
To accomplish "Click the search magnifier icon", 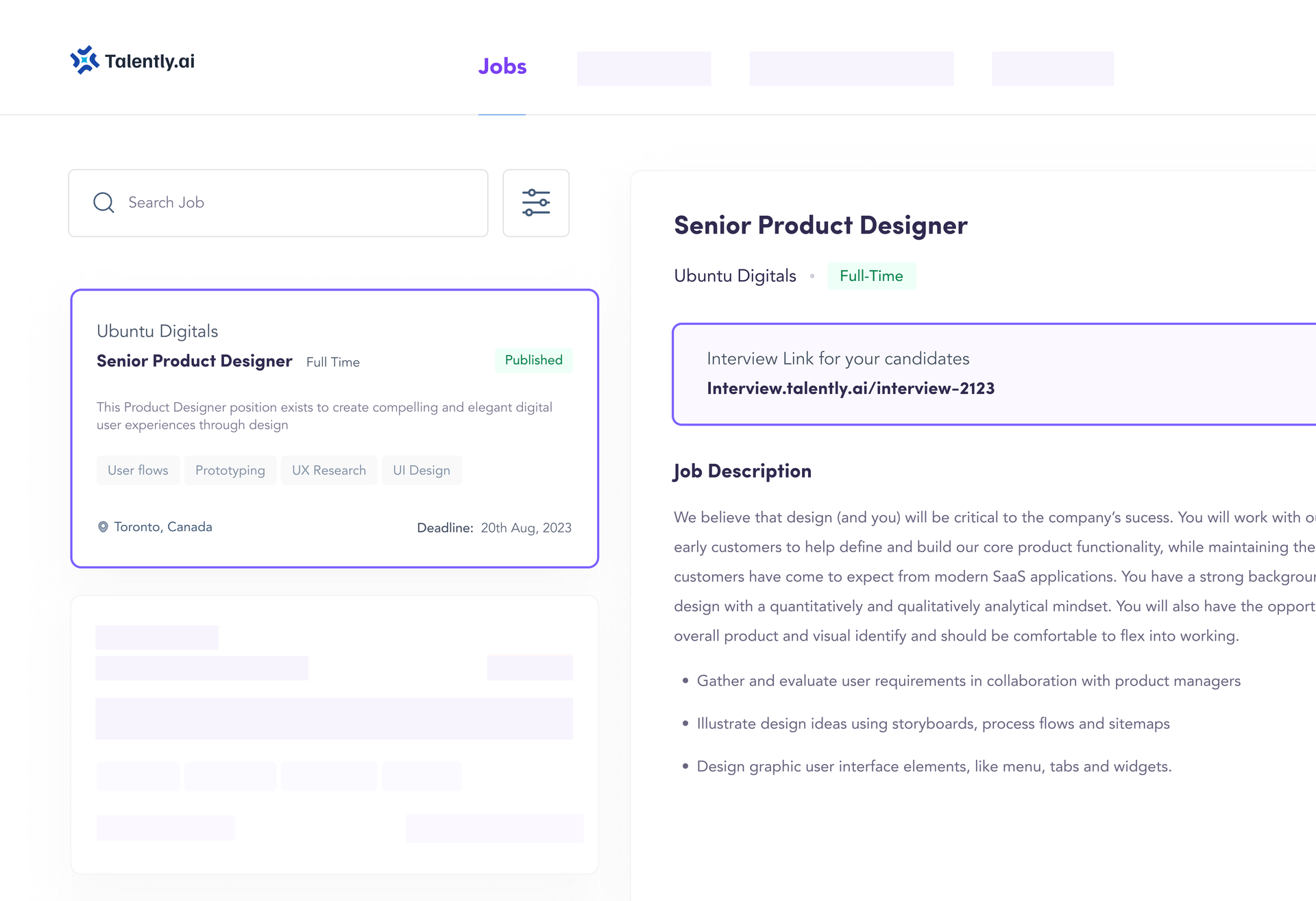I will 103,203.
